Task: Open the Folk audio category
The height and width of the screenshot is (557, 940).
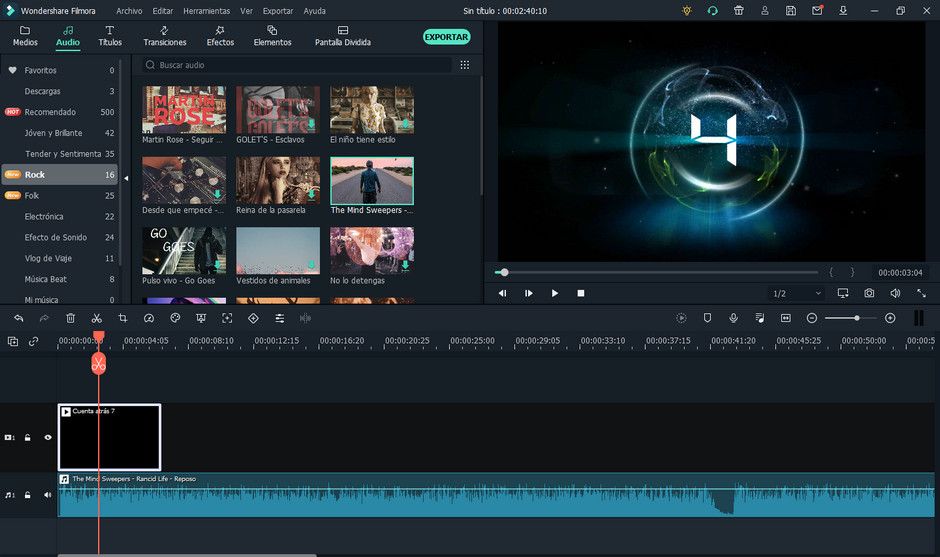Action: pos(59,195)
